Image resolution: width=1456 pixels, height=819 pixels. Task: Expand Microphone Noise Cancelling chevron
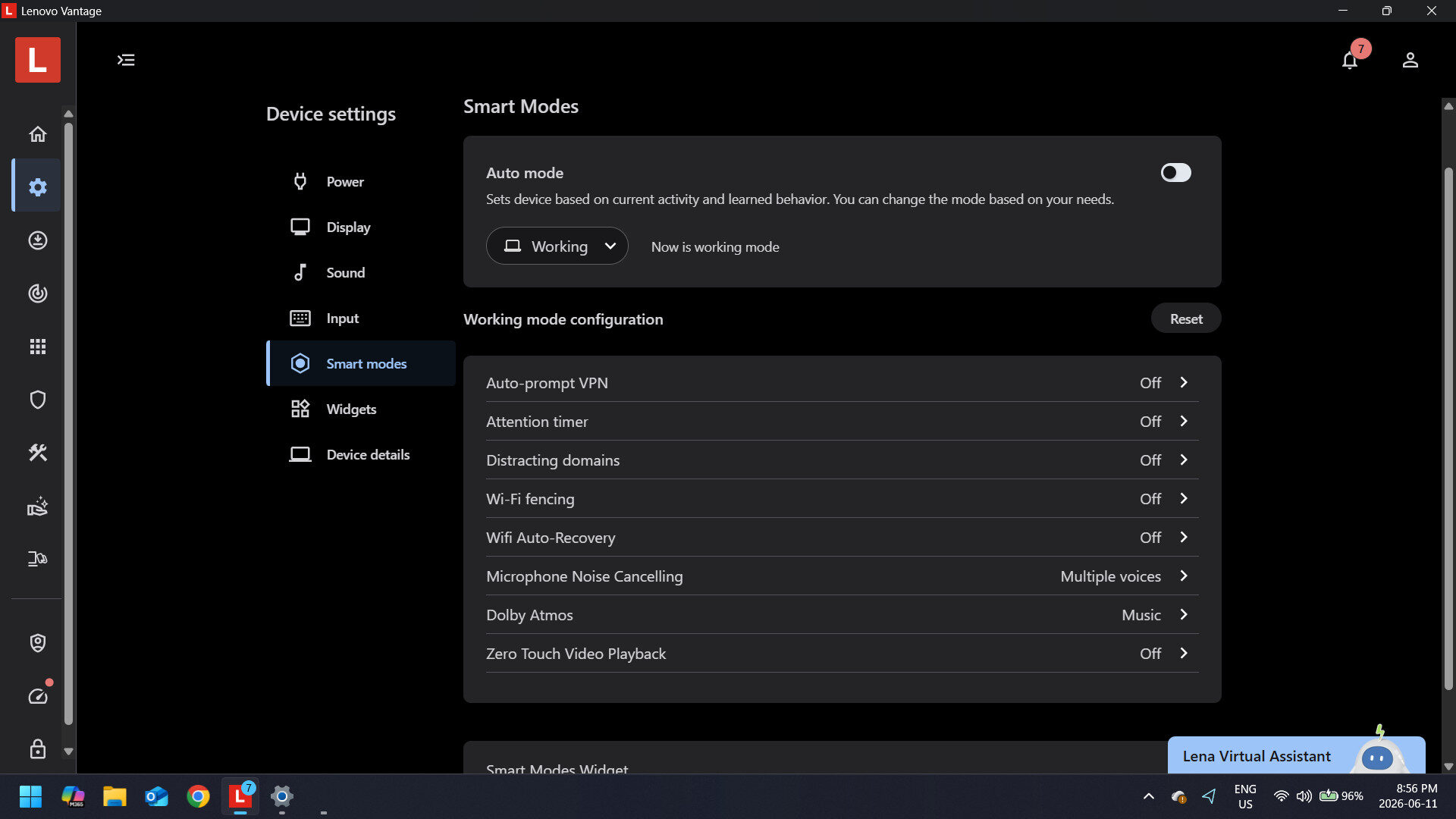click(x=1184, y=576)
